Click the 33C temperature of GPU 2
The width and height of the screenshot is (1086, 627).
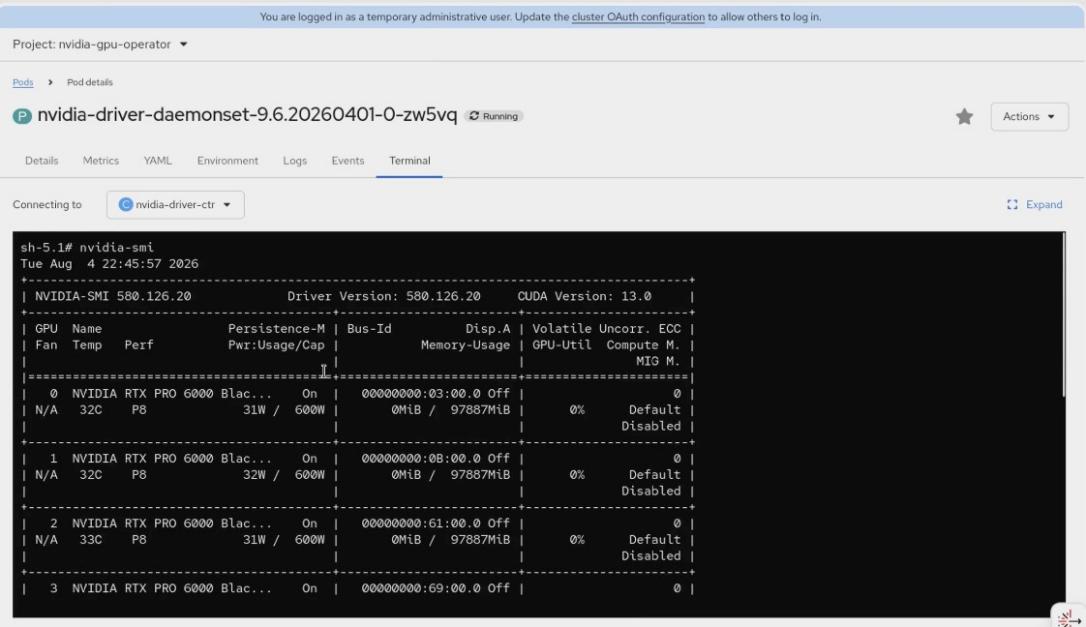pos(90,540)
